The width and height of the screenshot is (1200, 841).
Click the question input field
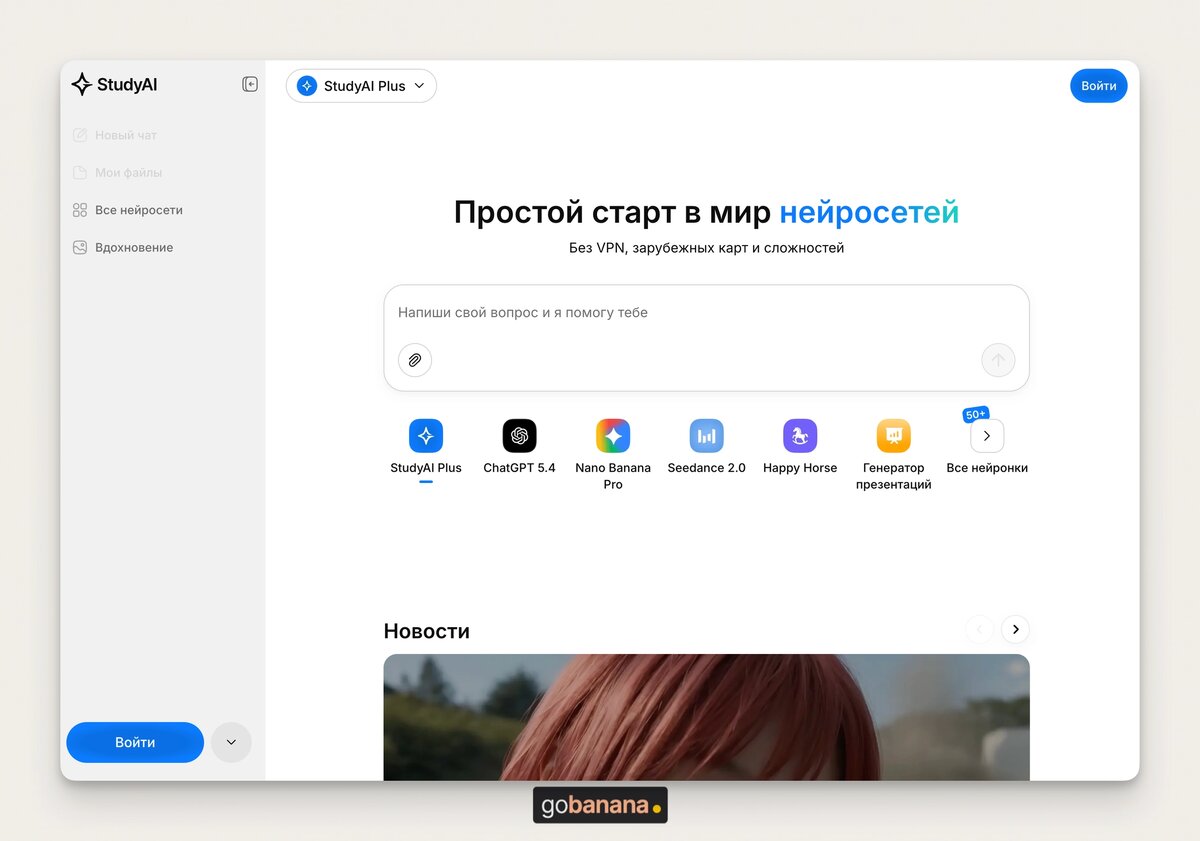coord(707,338)
